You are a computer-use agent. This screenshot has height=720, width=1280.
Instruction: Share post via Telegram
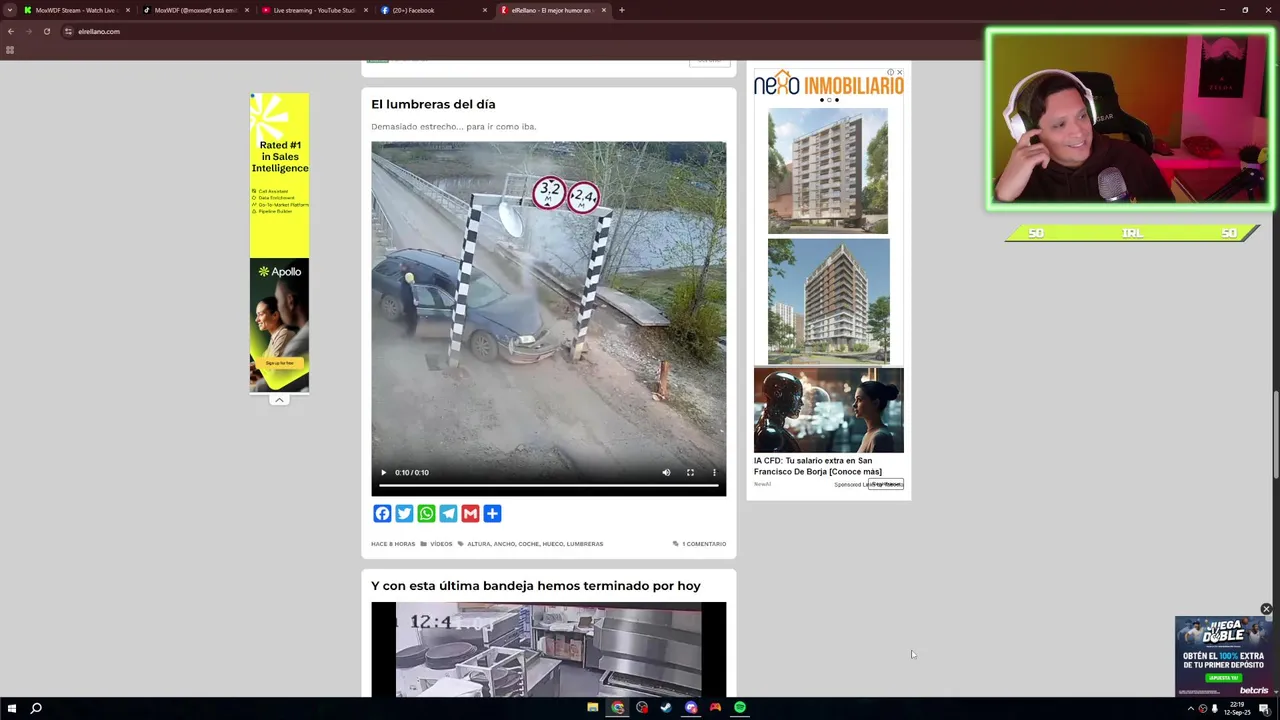[448, 514]
